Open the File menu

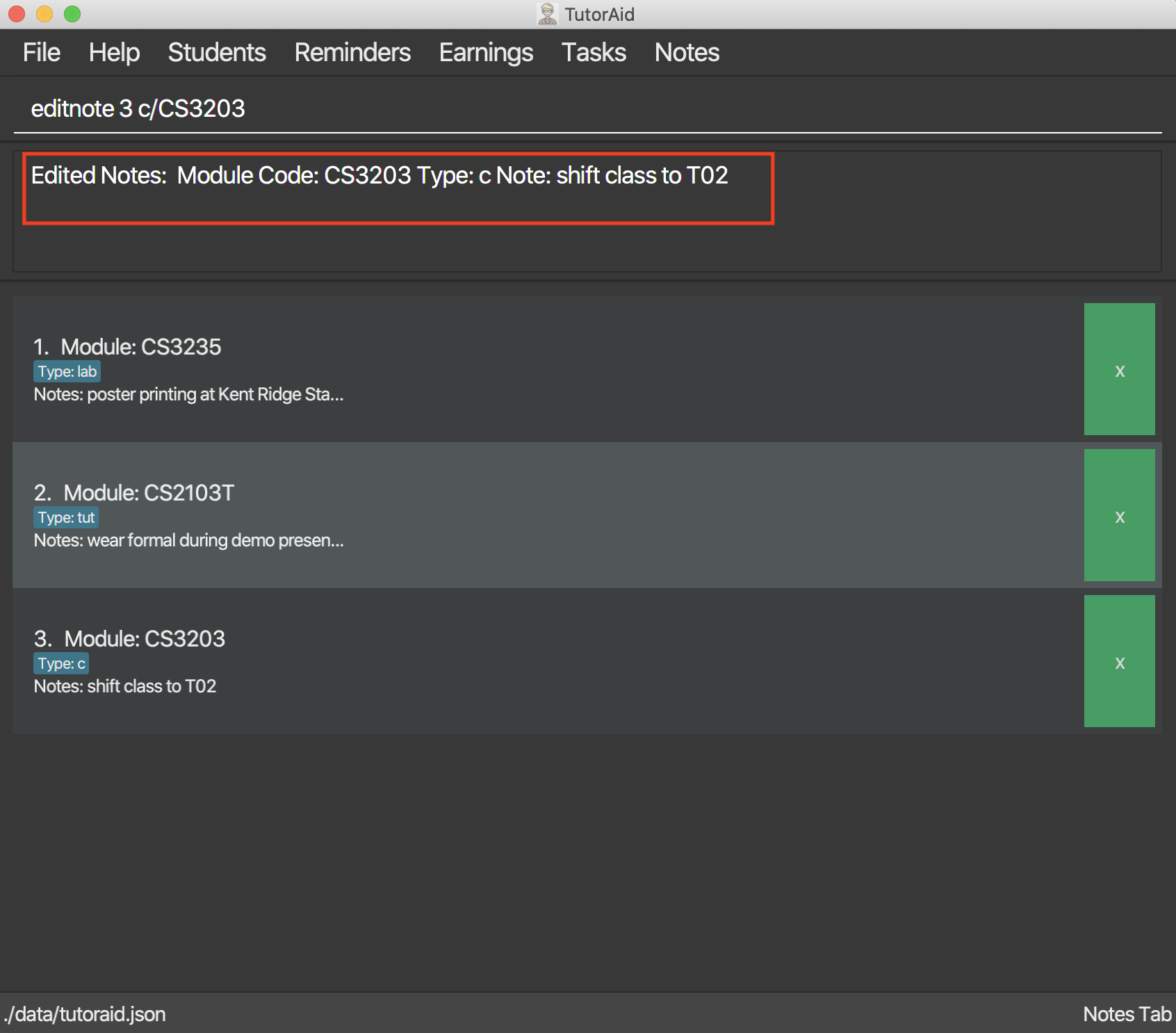click(42, 53)
